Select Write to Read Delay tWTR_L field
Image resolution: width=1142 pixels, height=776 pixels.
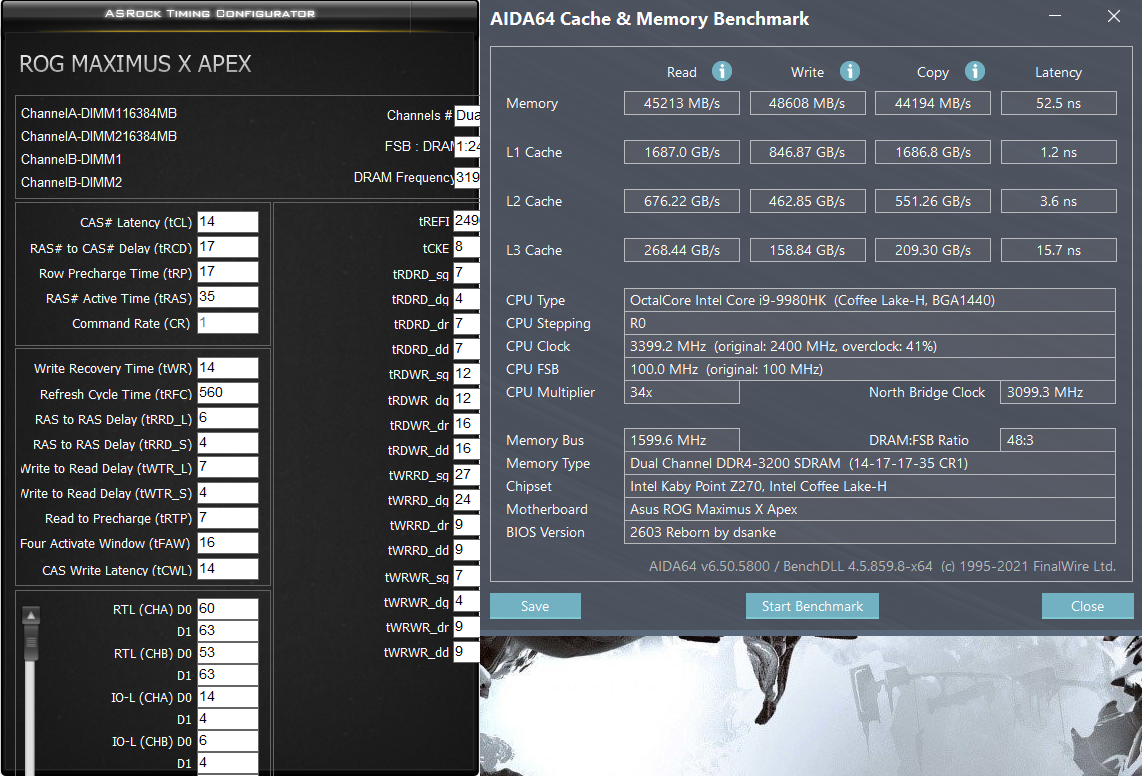click(x=228, y=467)
